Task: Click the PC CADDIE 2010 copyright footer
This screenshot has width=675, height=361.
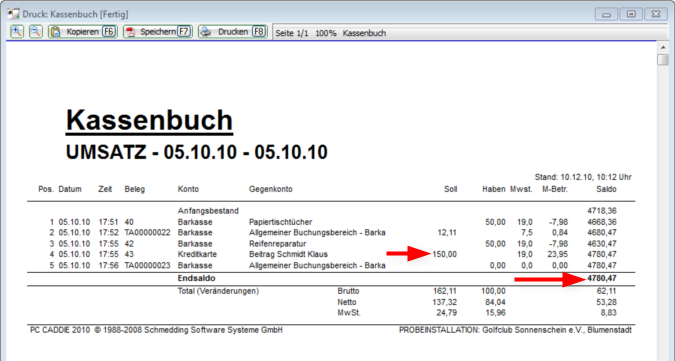Action: pos(156,330)
